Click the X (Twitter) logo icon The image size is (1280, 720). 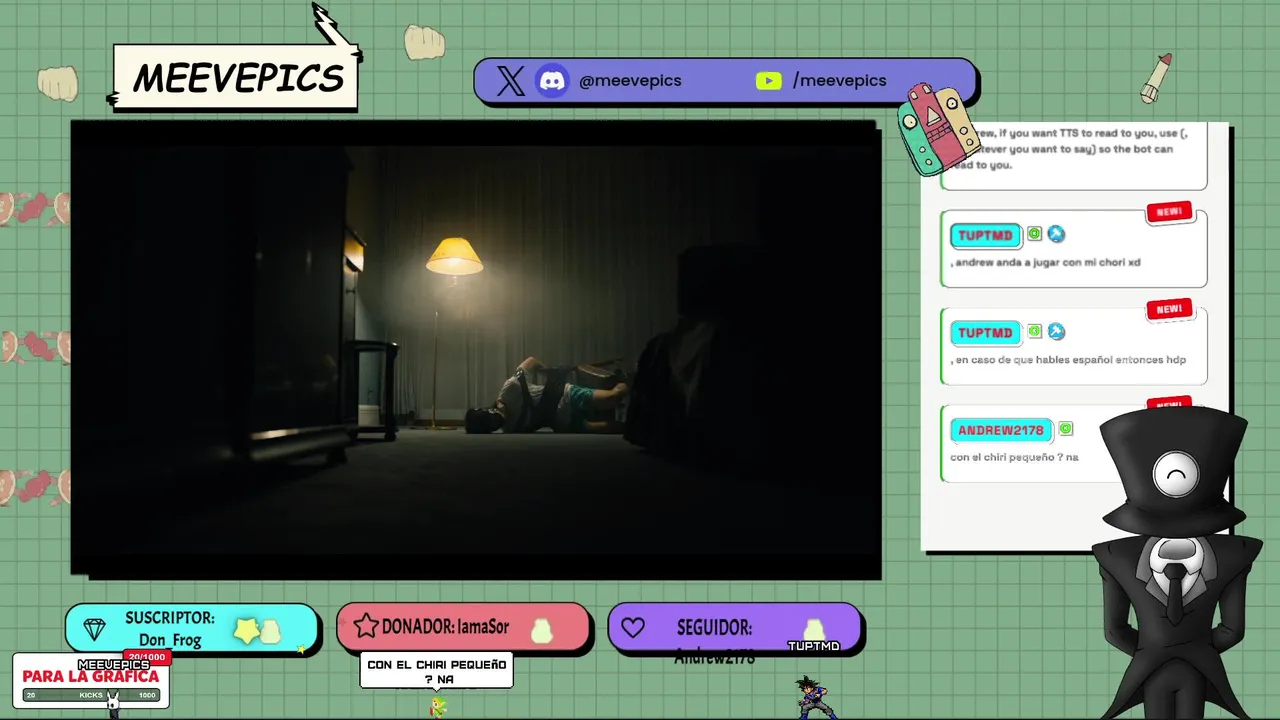511,81
